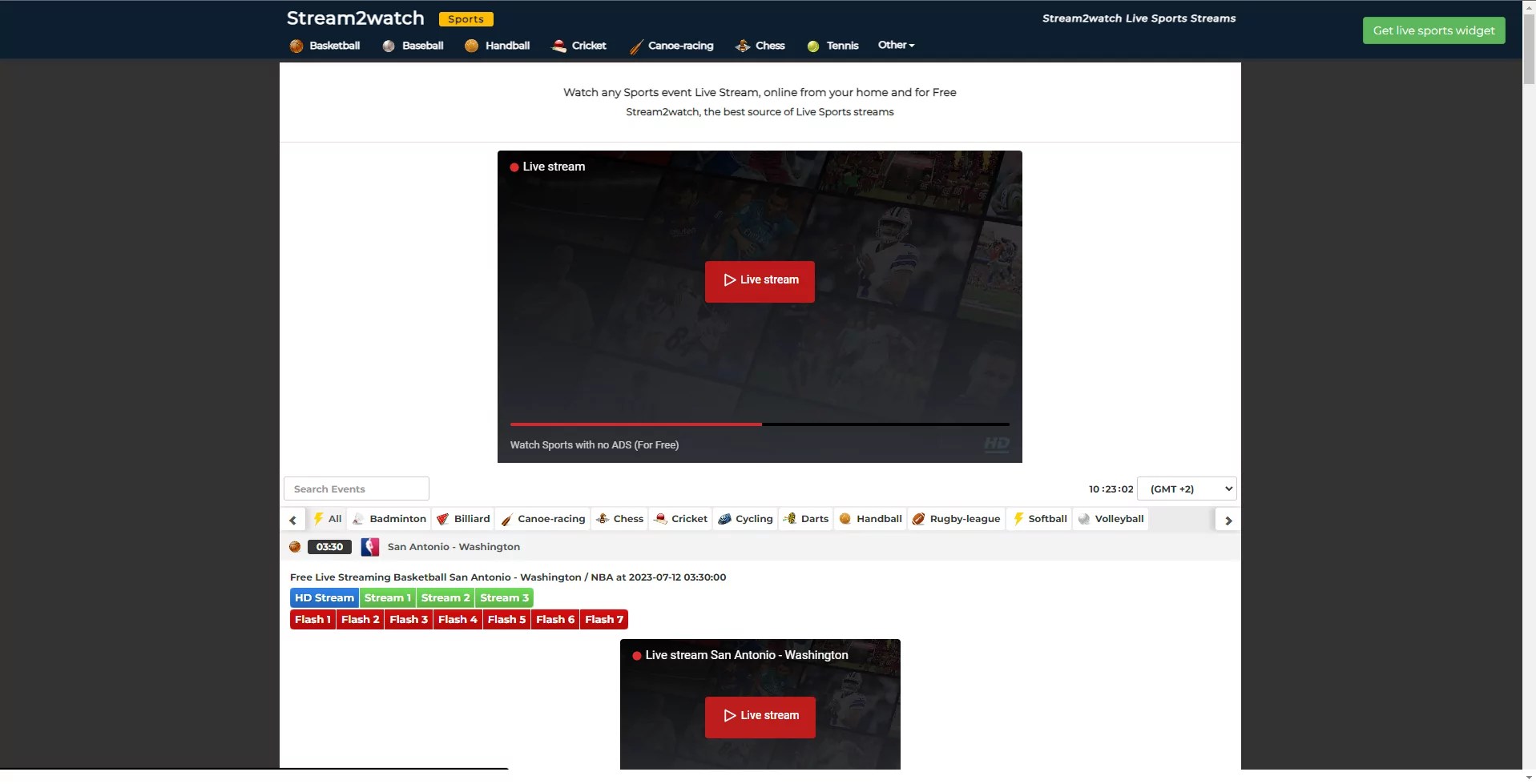
Task: Change the timezone from the GMT +2 dropdown
Action: [x=1186, y=488]
